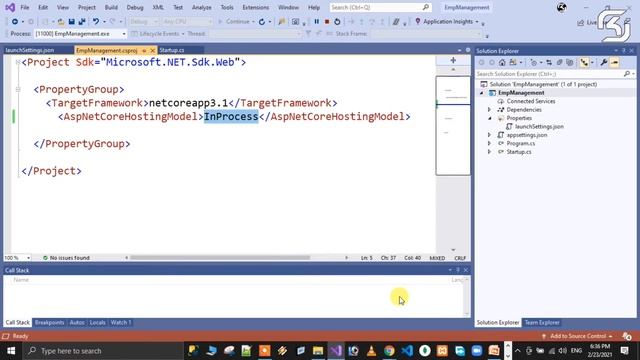Click the Live Share icon
This screenshot has height=360, width=640.
(x=580, y=23)
